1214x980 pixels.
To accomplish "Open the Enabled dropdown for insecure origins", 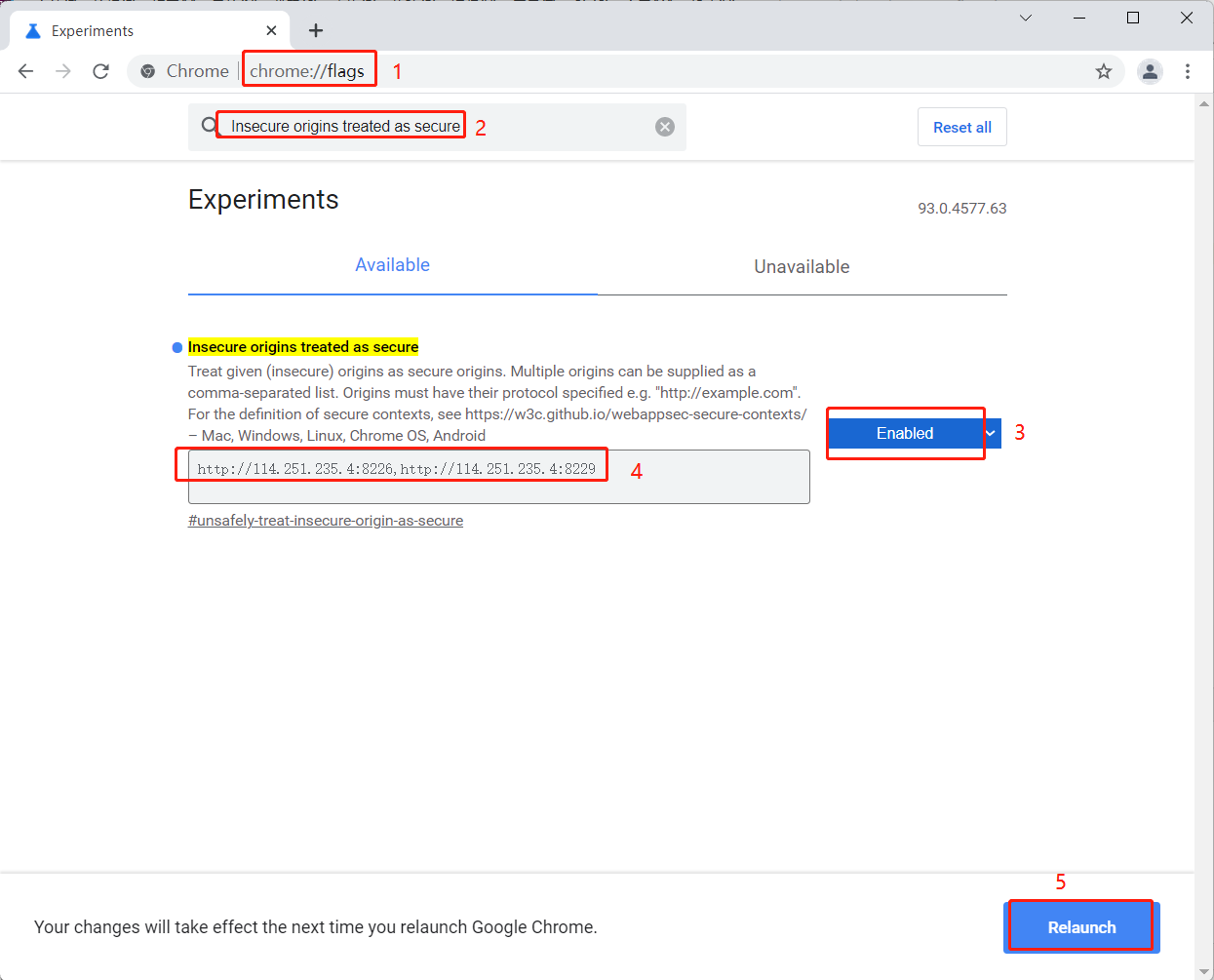I will tap(913, 433).
